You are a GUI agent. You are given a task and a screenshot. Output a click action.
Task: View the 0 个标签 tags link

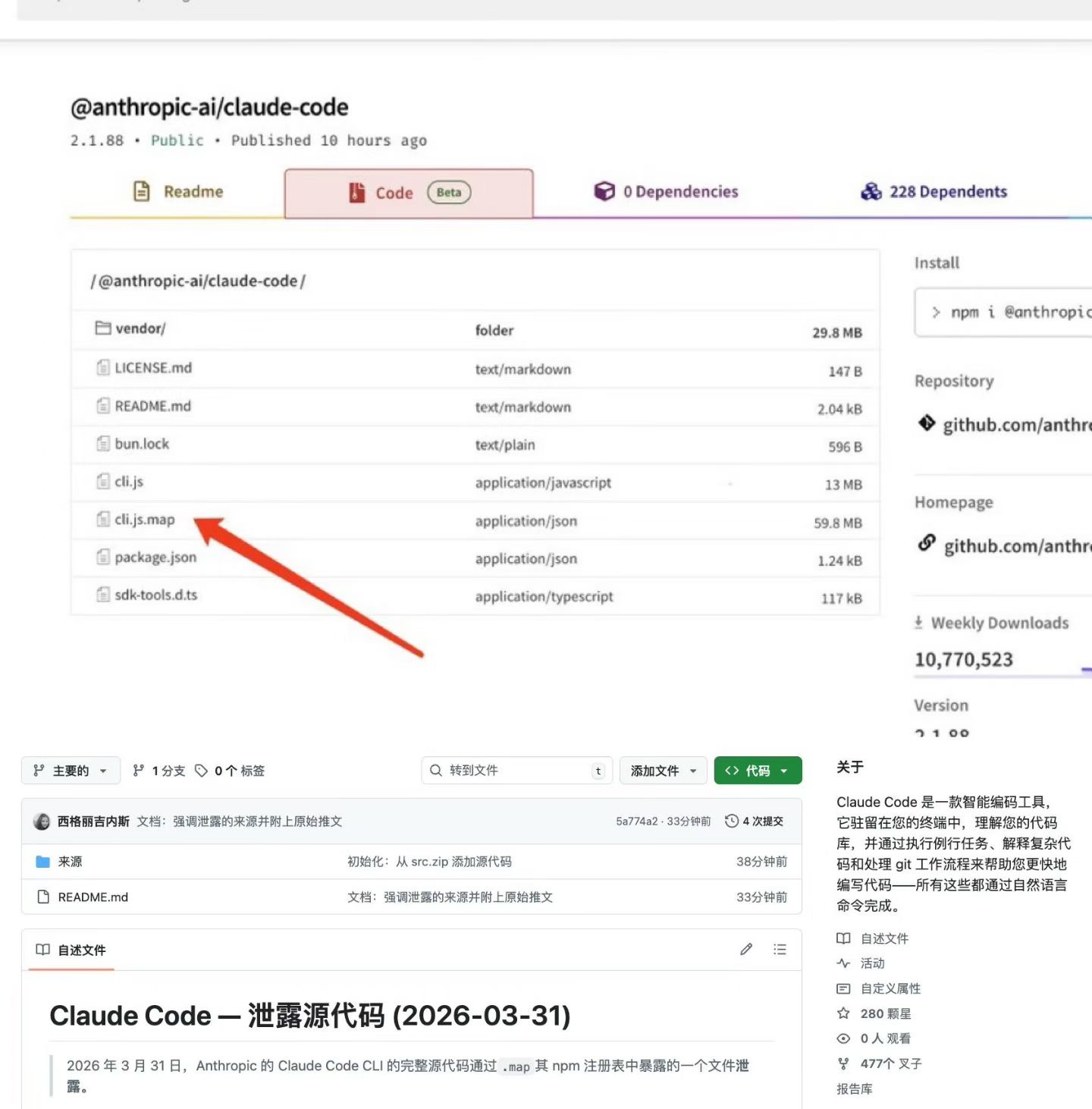230,771
